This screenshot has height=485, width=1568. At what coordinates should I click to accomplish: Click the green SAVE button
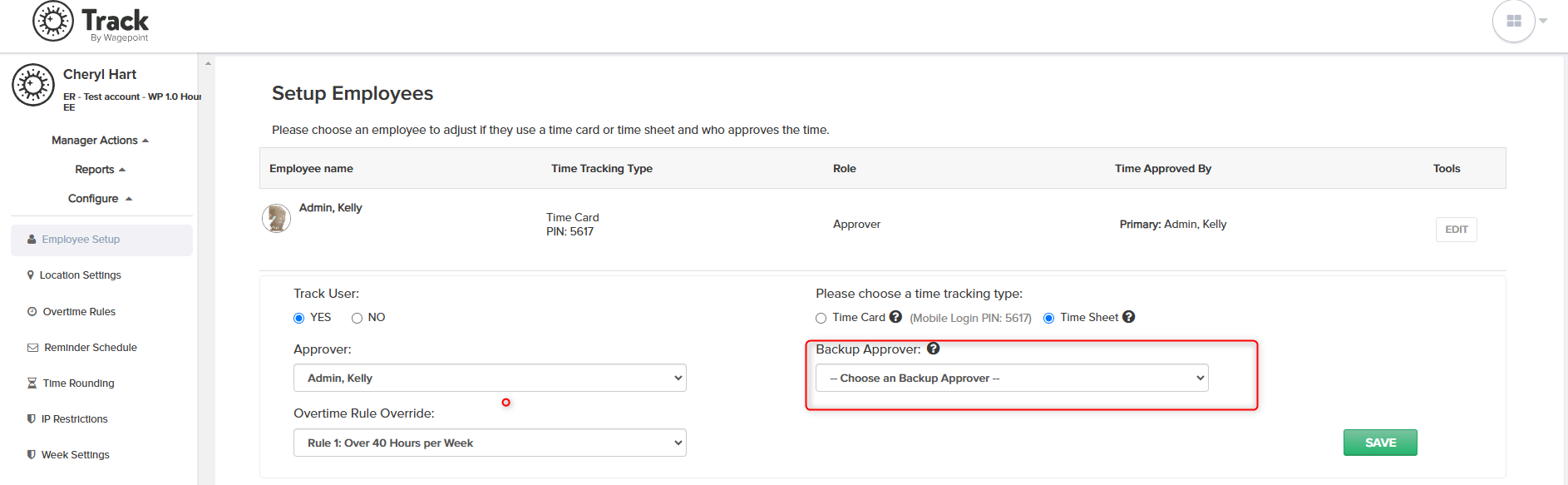pyautogui.click(x=1380, y=443)
